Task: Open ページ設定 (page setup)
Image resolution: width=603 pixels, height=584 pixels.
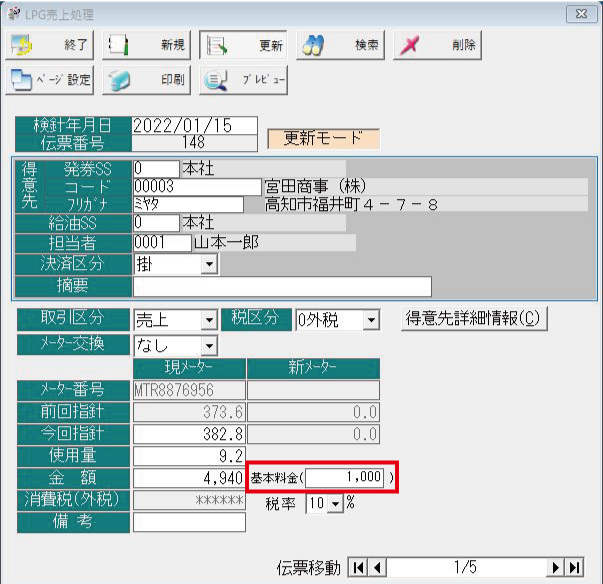Action: pos(50,80)
